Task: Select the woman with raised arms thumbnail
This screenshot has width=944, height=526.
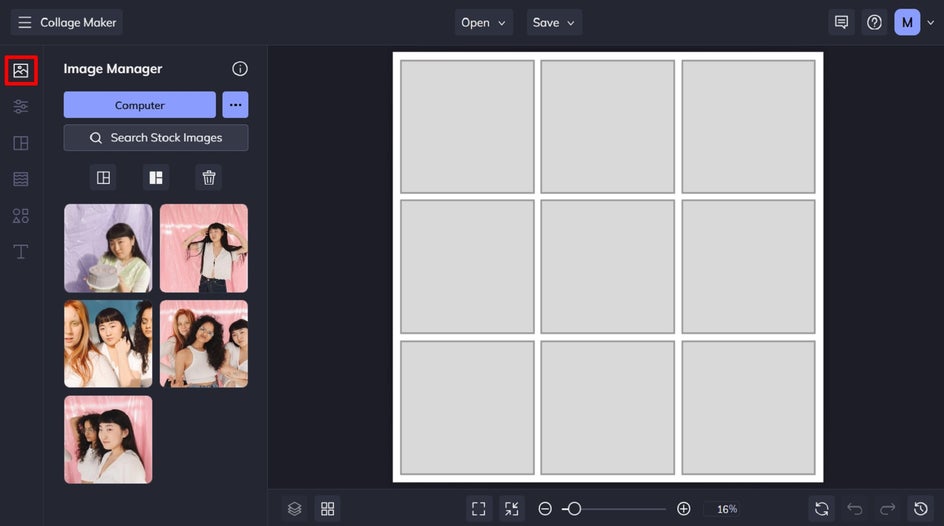Action: pyautogui.click(x=204, y=248)
